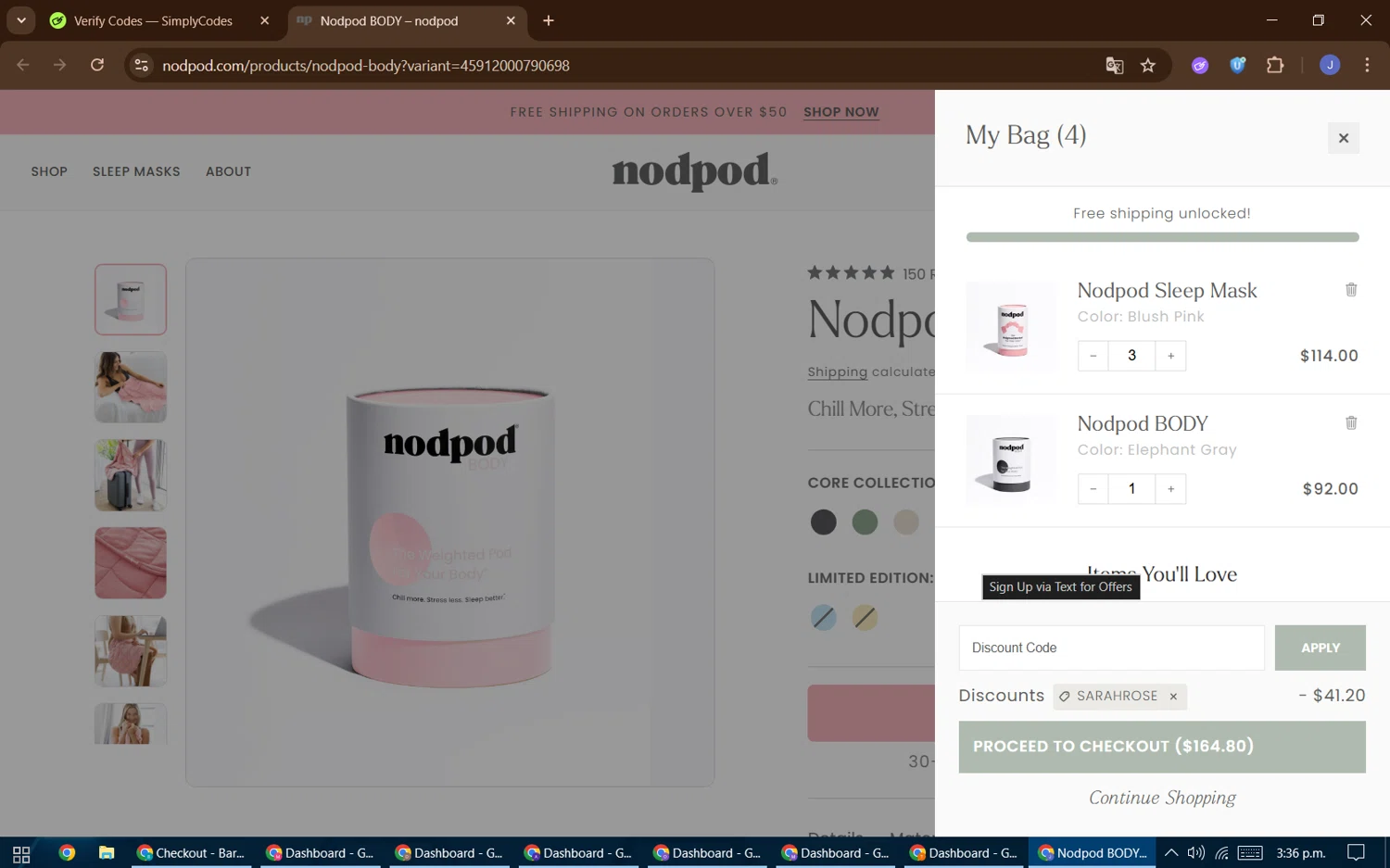
Task: Open a new browser tab
Action: pyautogui.click(x=549, y=20)
